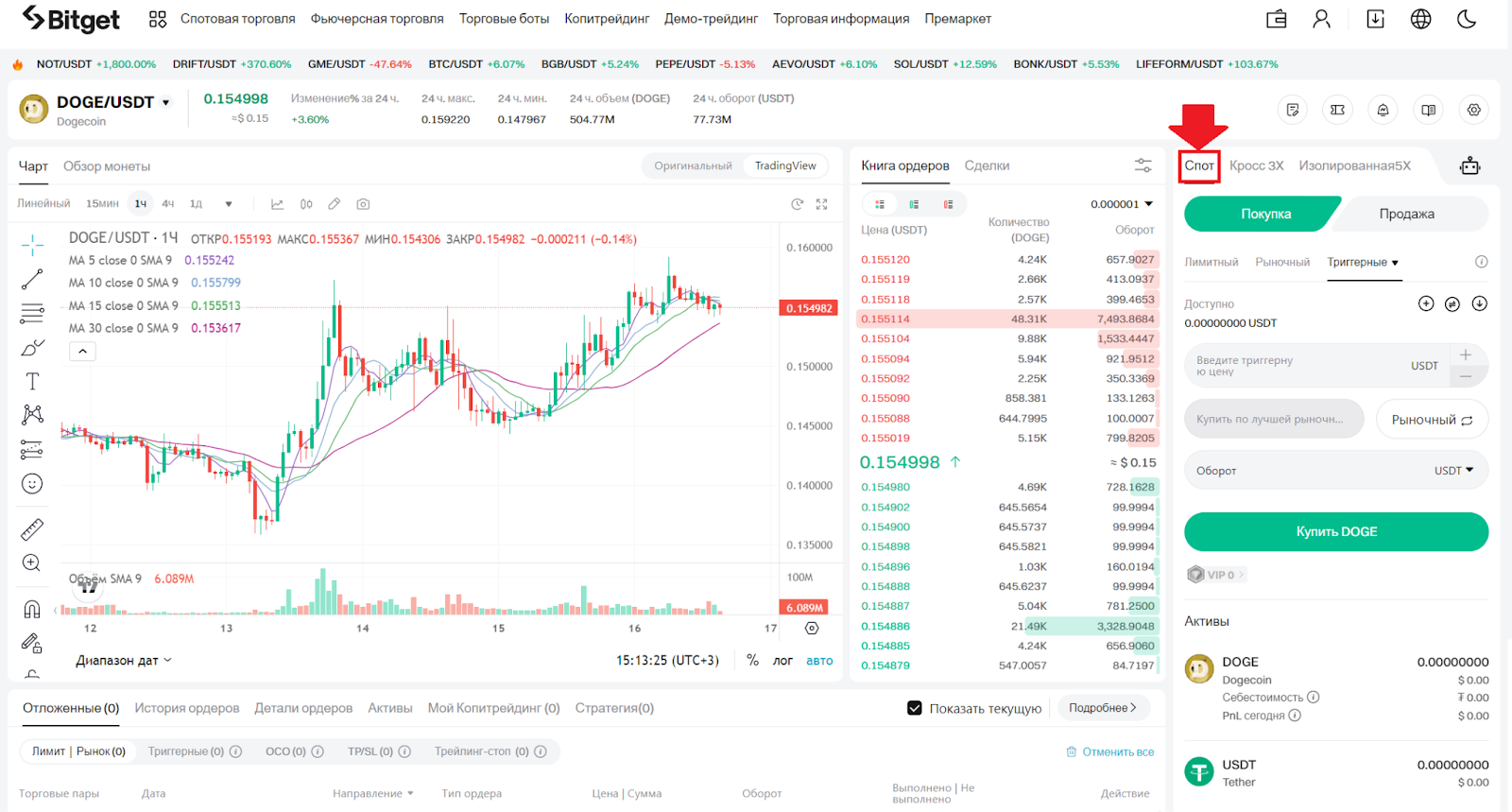Show only buy orders in order book
Image resolution: width=1512 pixels, height=812 pixels.
click(x=914, y=204)
